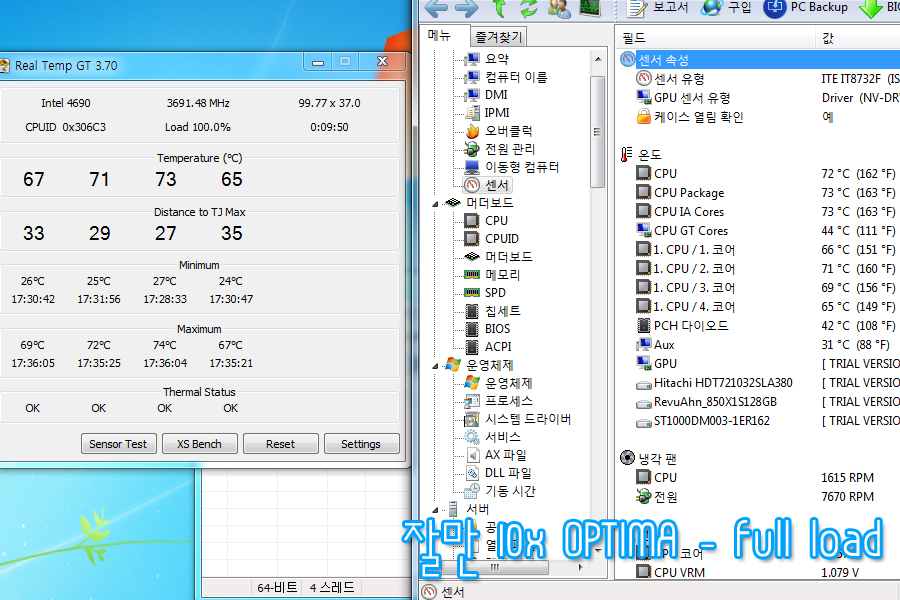Image resolution: width=900 pixels, height=600 pixels.
Task: Open the 메모리 tree entry
Action: click(x=492, y=275)
